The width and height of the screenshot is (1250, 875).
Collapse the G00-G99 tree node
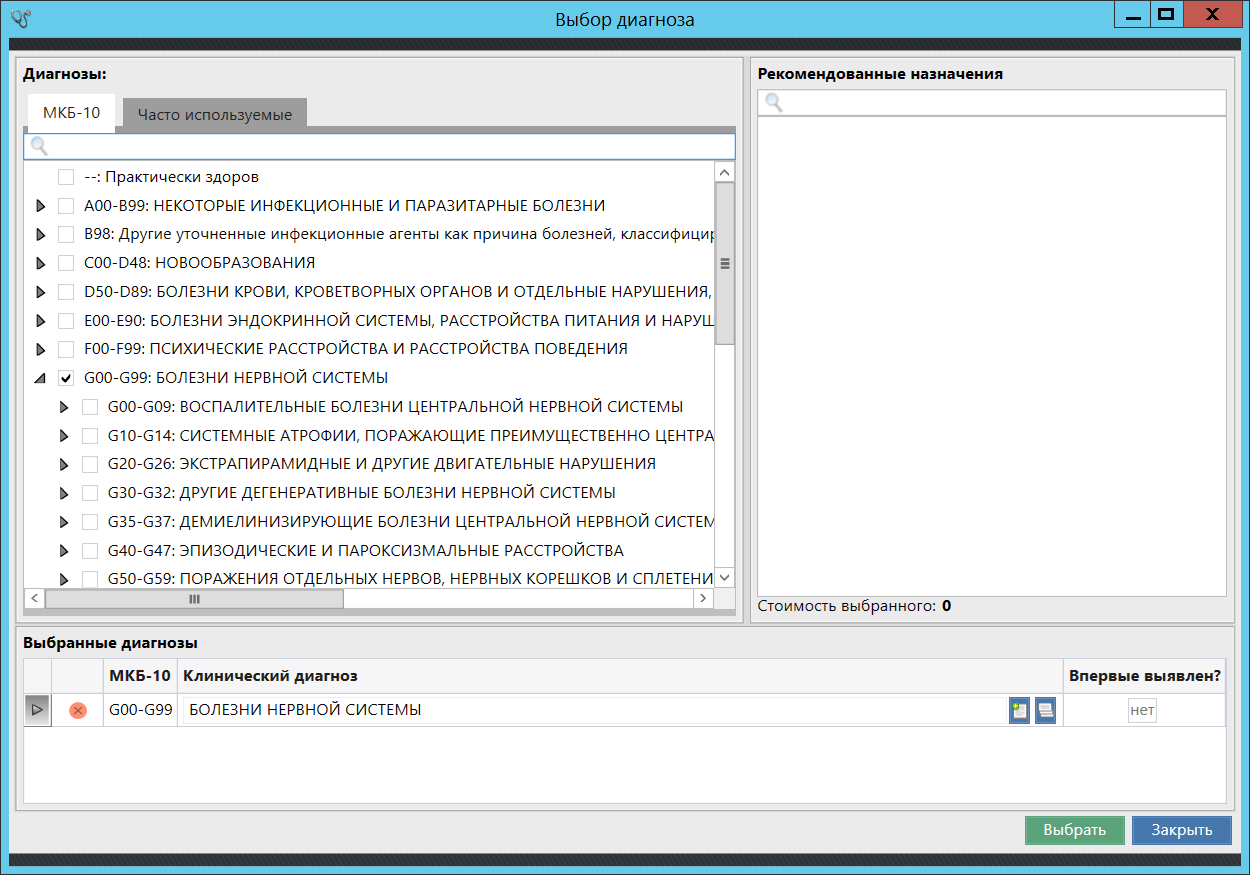[x=40, y=379]
